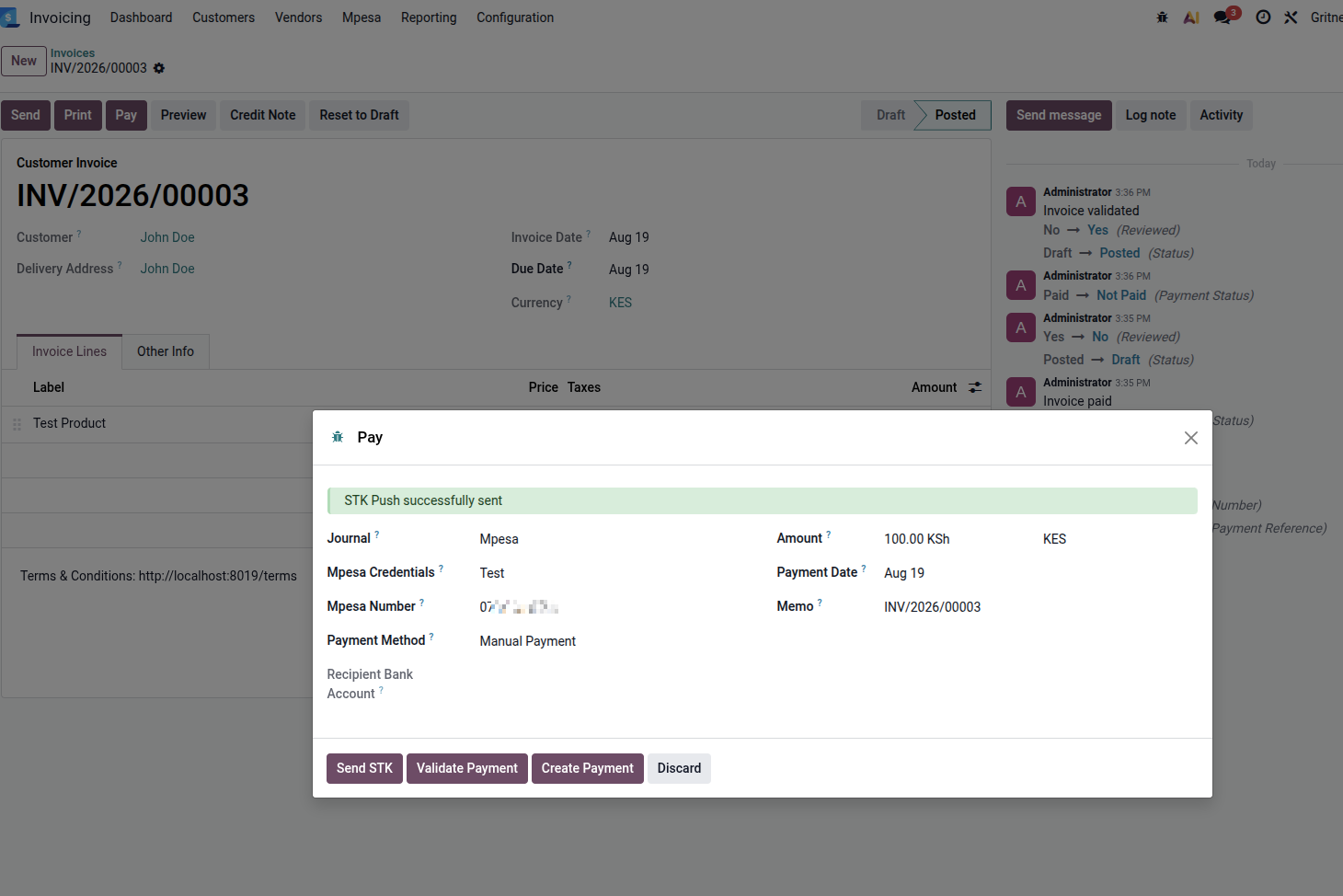Click Send message in chatter
Screen dimensions: 1343x896
coord(1059,115)
